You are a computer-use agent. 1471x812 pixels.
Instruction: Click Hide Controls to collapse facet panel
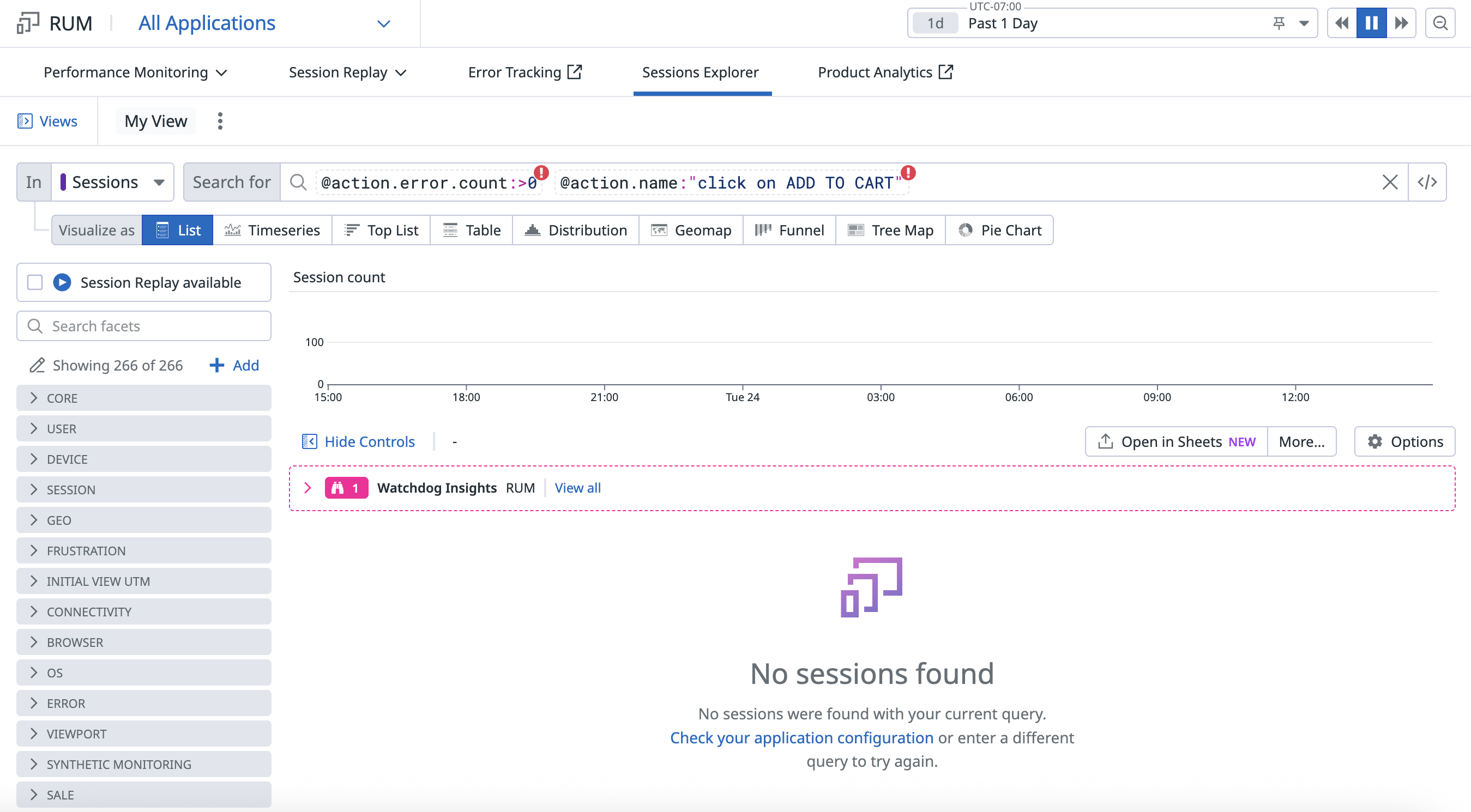tap(359, 441)
